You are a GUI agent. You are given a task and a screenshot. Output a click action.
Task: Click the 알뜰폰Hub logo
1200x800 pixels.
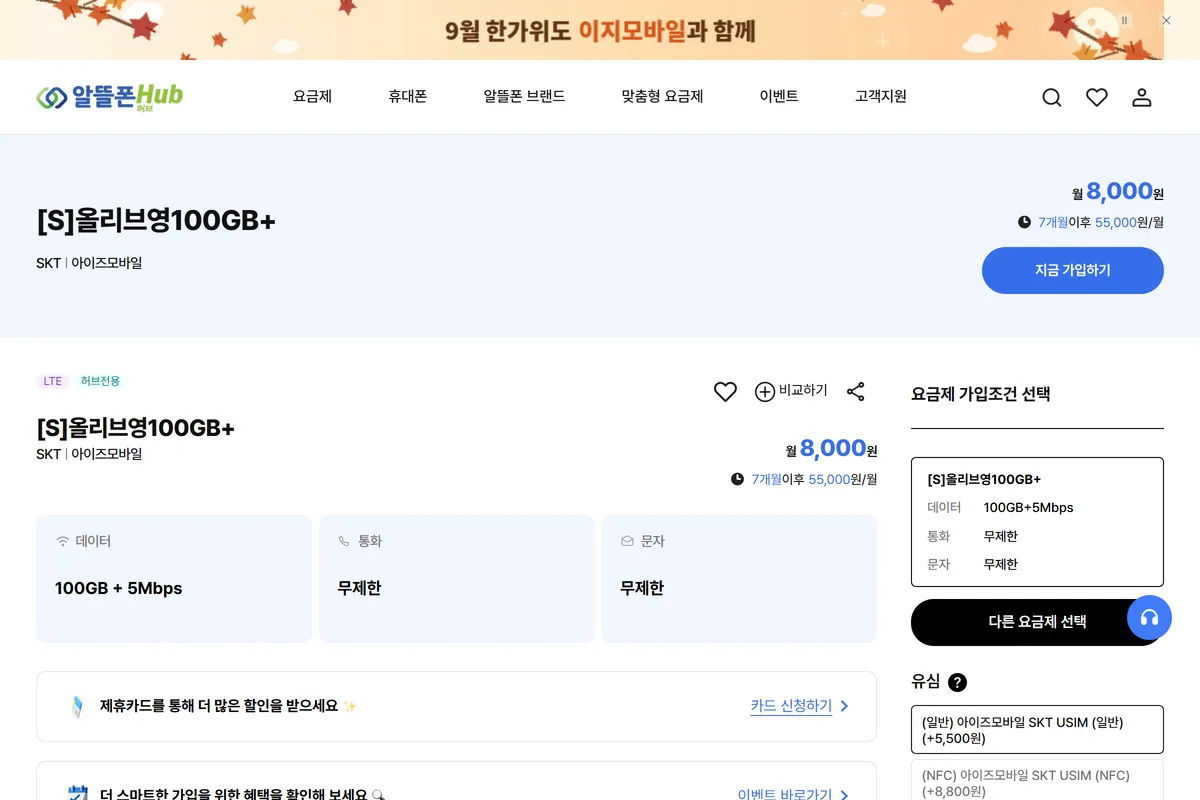(110, 97)
